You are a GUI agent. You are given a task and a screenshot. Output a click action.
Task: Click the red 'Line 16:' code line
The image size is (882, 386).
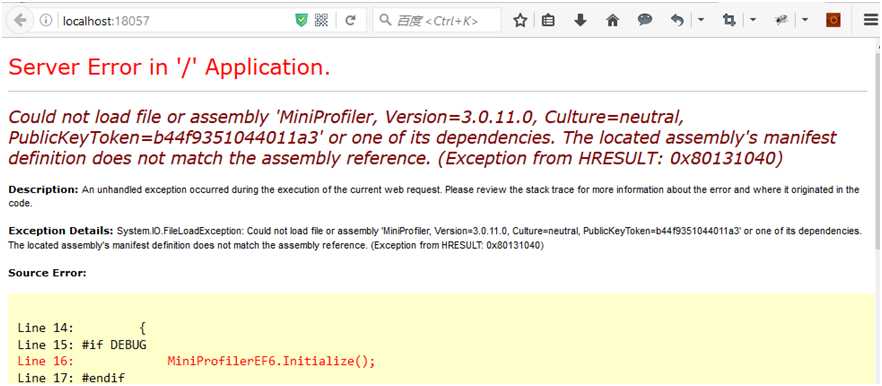[x=196, y=361]
